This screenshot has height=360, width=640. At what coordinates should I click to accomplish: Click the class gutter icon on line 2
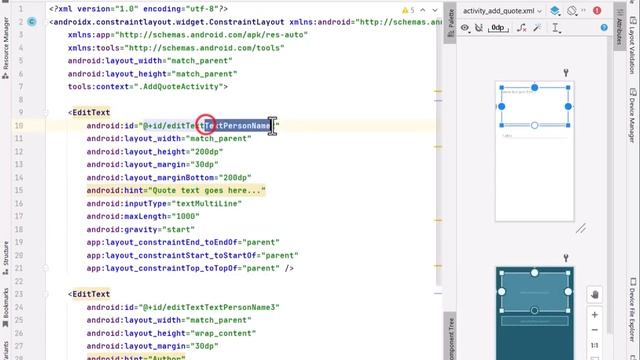click(x=32, y=22)
